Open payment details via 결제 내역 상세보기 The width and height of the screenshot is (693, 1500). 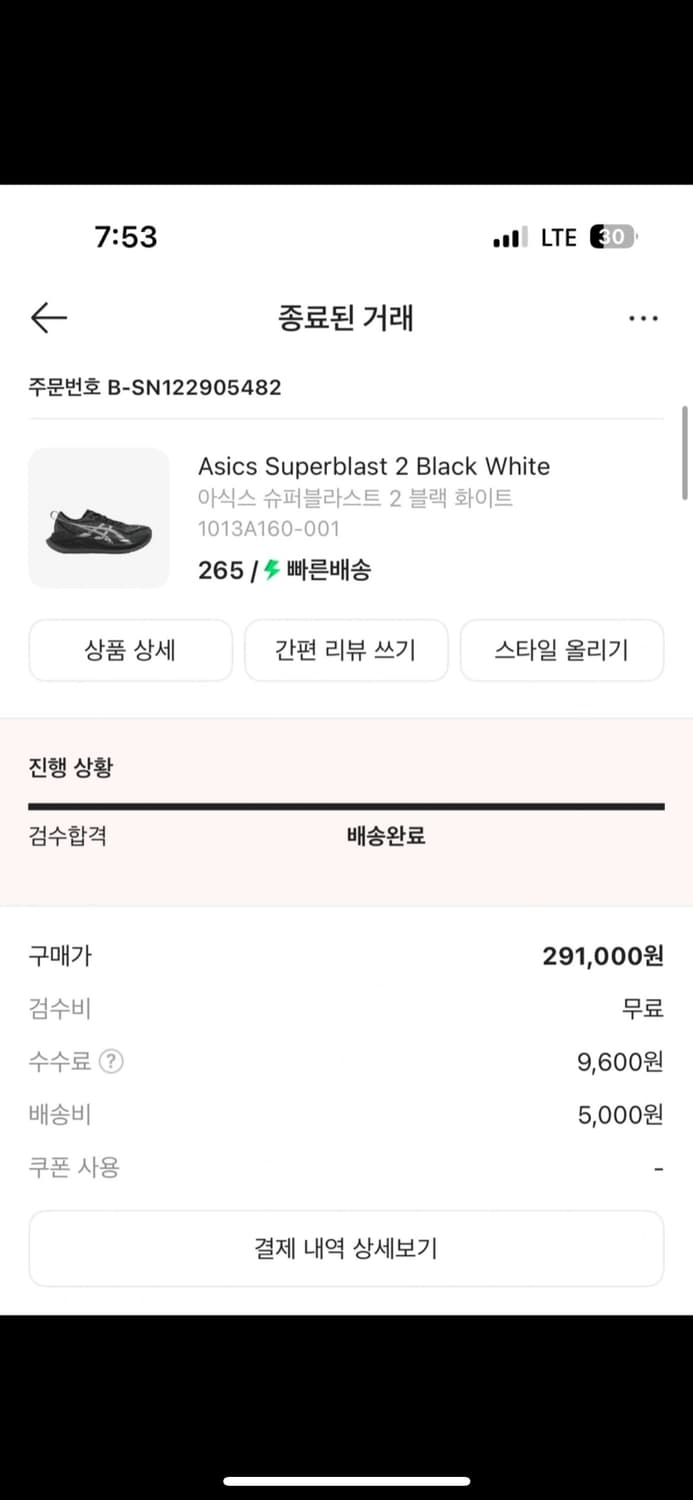346,1248
